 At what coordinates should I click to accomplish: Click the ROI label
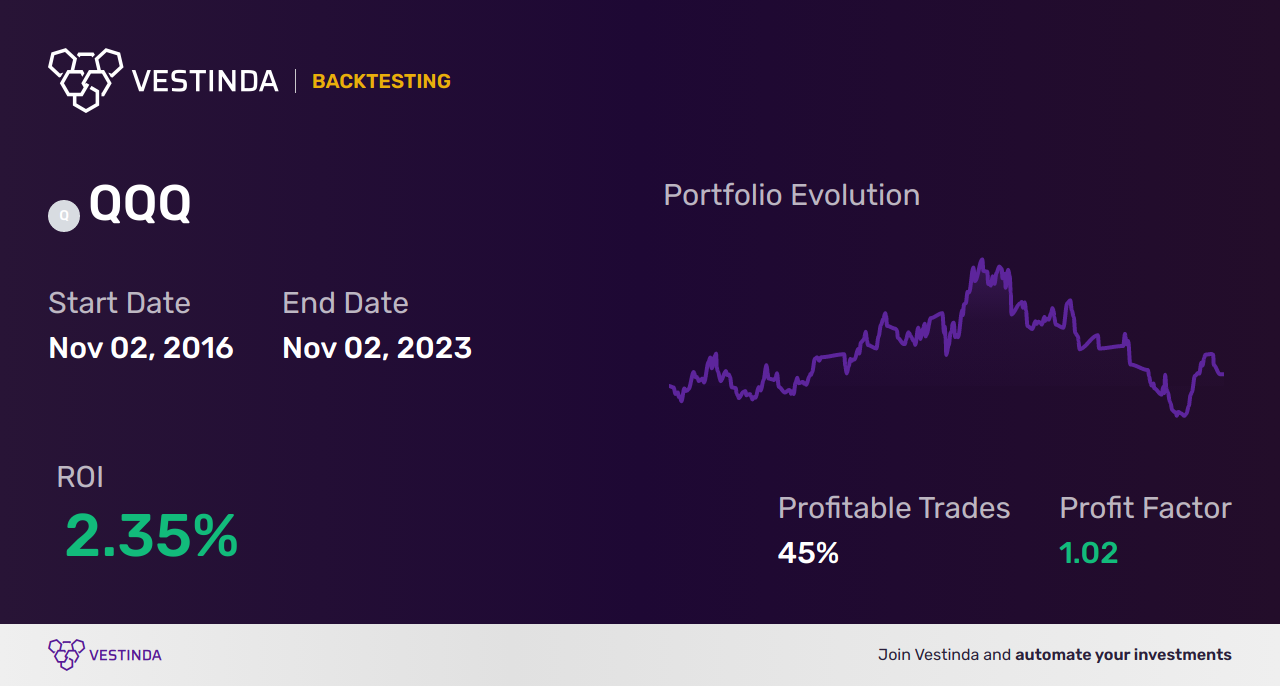pyautogui.click(x=80, y=477)
